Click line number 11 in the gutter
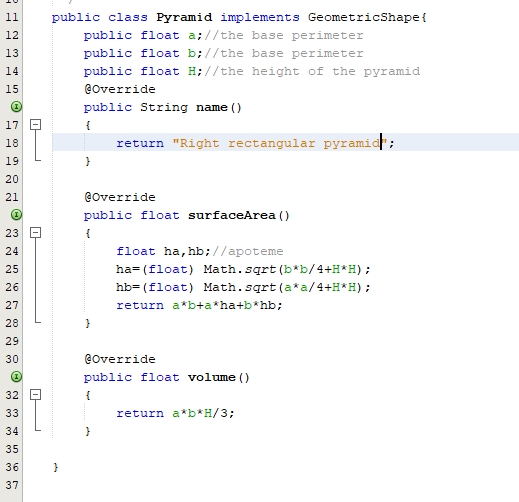519x502 pixels. coord(12,17)
